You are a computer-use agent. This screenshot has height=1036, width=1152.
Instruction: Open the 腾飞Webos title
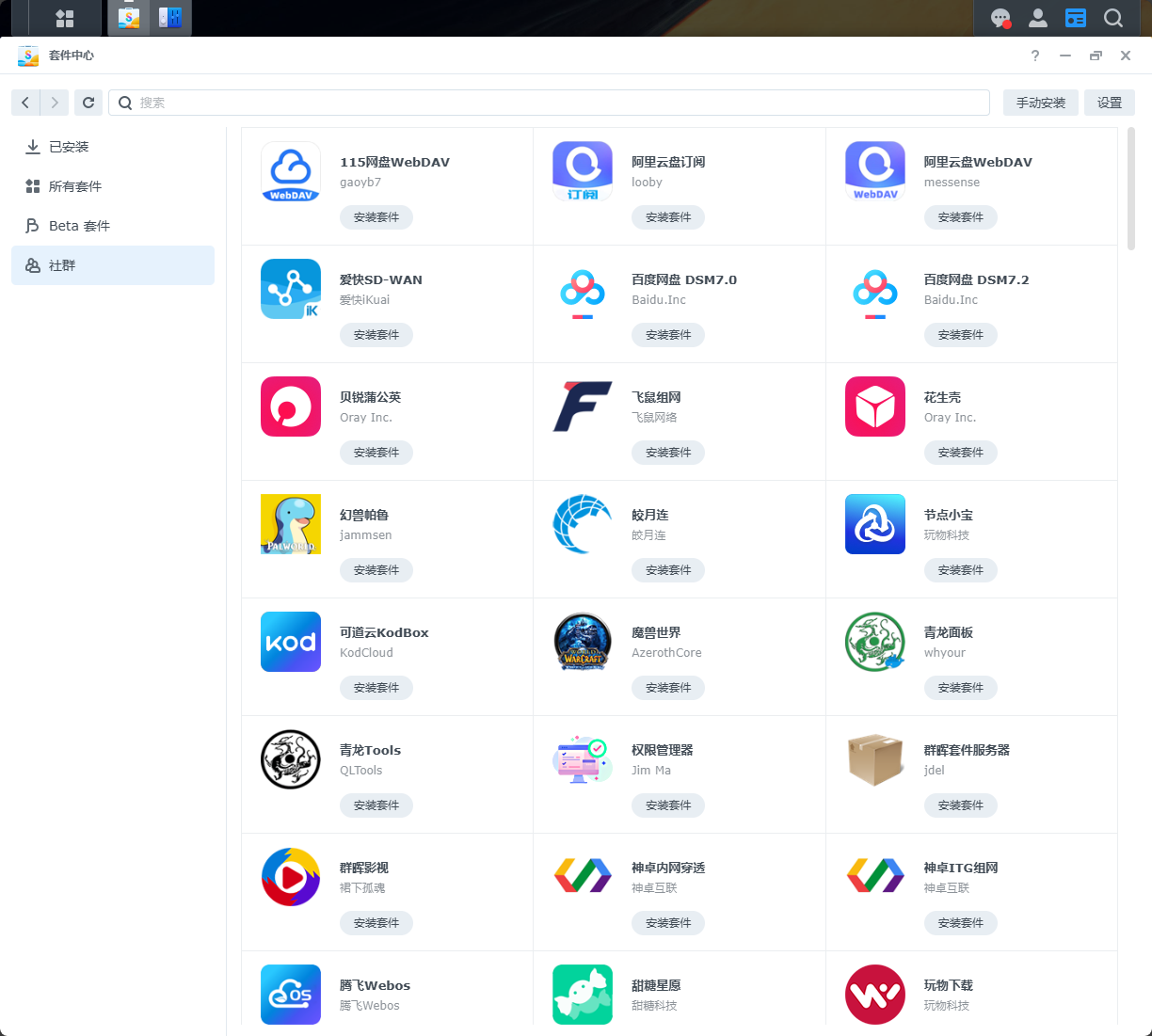coord(375,985)
